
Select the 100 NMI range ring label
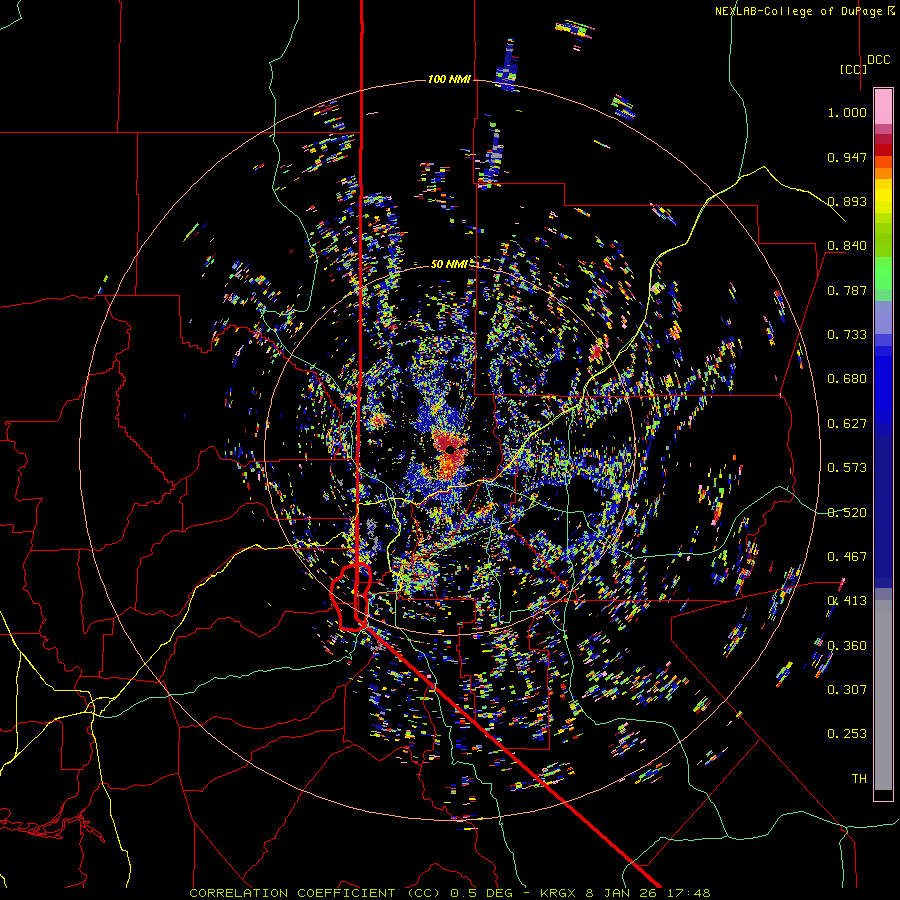pyautogui.click(x=449, y=79)
